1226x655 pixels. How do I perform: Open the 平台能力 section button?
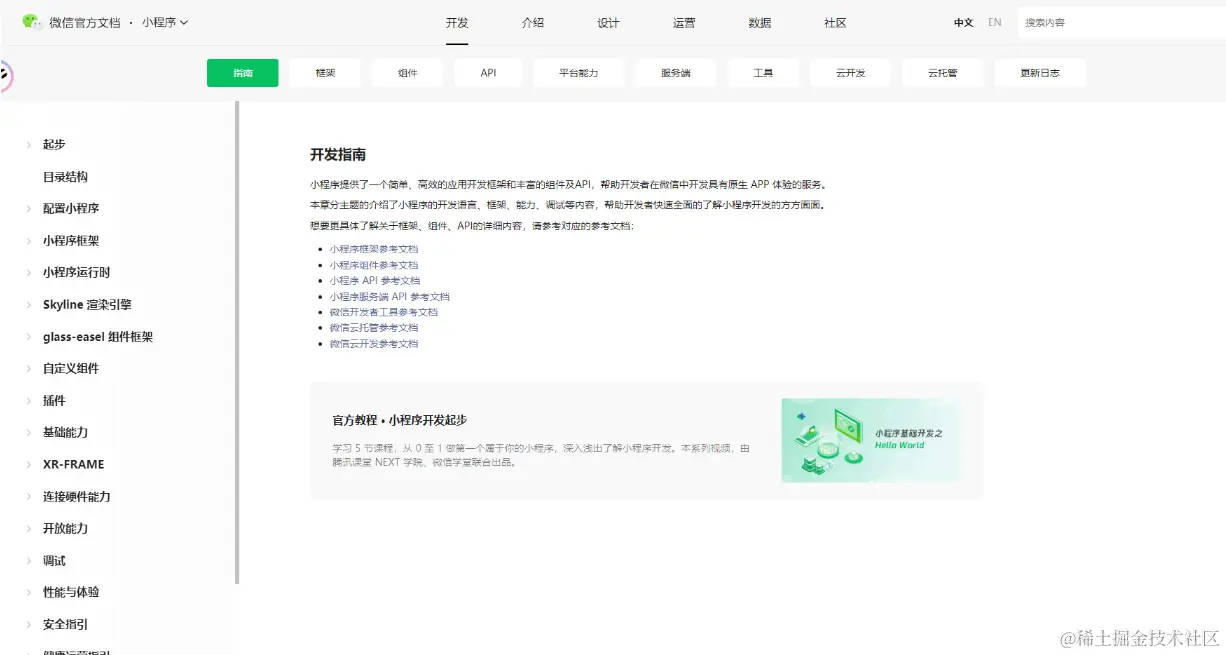click(578, 73)
